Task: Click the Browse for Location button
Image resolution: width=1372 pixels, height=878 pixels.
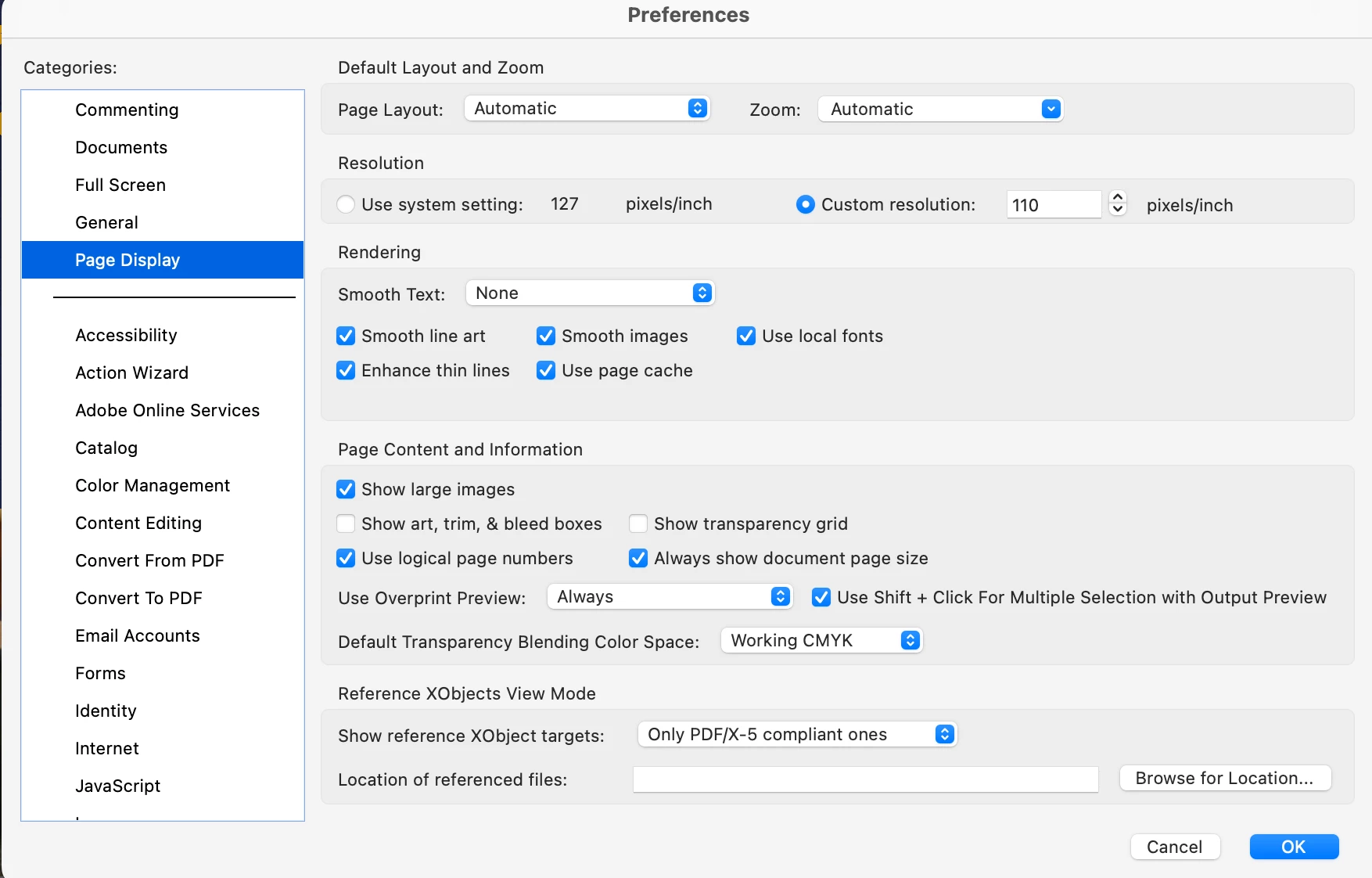Action: coord(1225,778)
